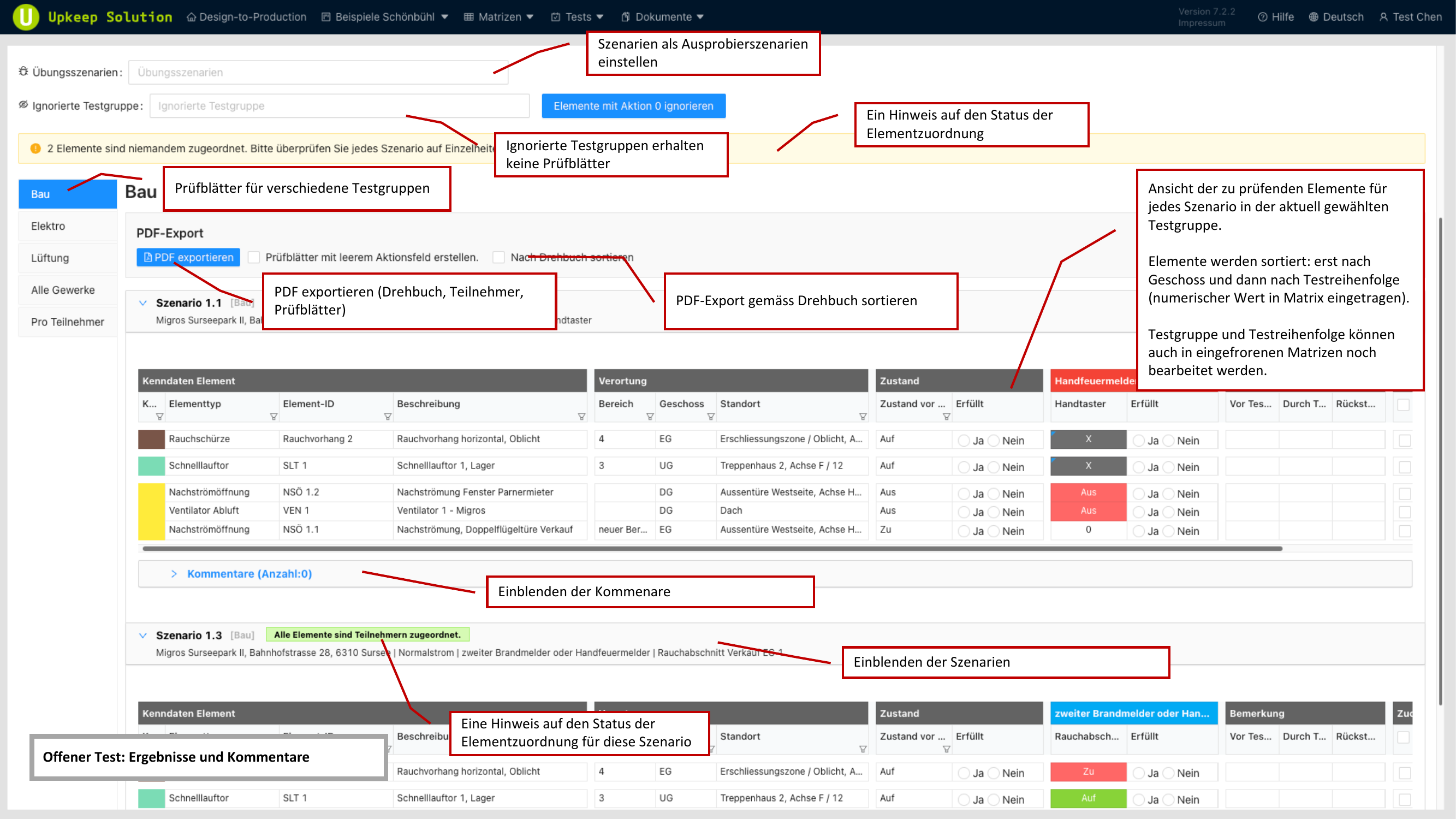Viewport: 1456px width, 819px height.
Task: Click the Deutsch globe language icon
Action: pos(1314,17)
